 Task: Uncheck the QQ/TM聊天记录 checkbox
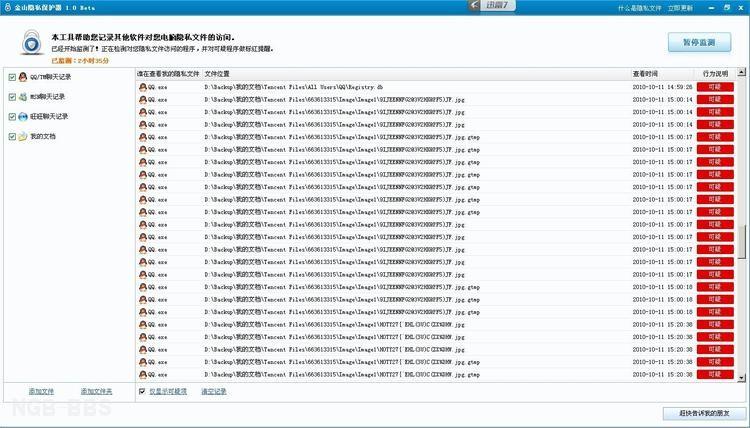coord(12,77)
